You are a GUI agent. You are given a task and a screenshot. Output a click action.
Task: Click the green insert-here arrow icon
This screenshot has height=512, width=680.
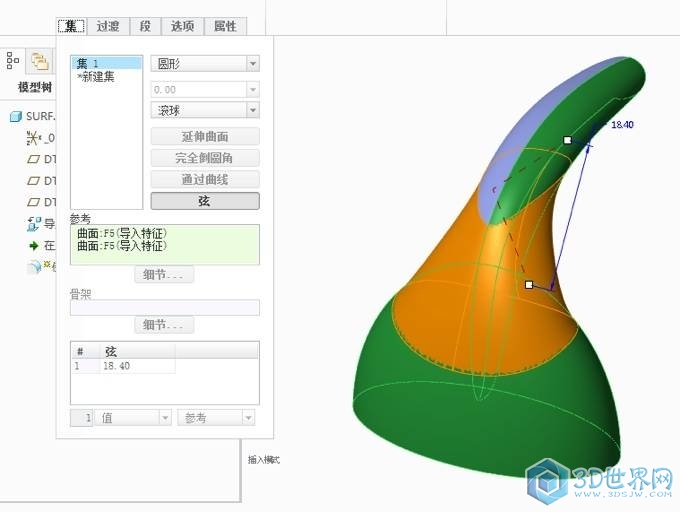[33, 246]
